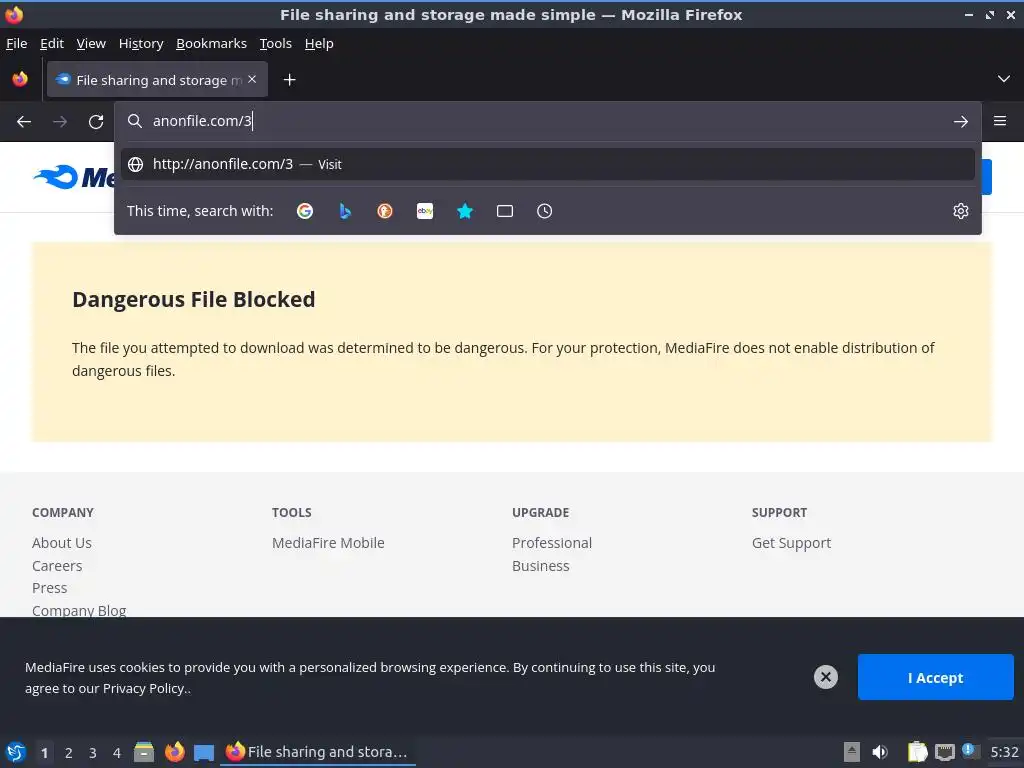Open the Firefox hamburger application menu
Screen dimensions: 1024x768
pos(999,121)
